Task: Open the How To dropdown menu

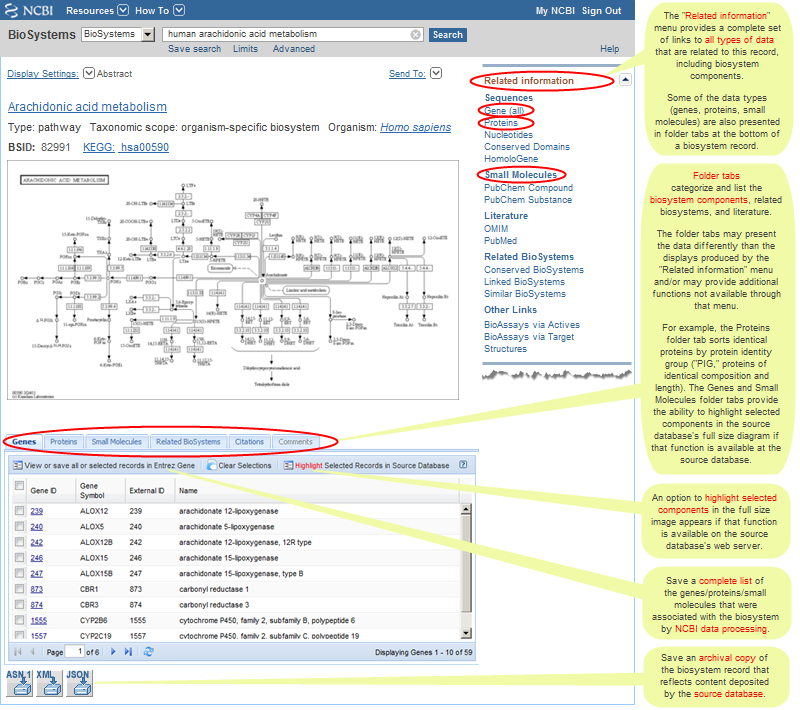Action: pyautogui.click(x=160, y=10)
